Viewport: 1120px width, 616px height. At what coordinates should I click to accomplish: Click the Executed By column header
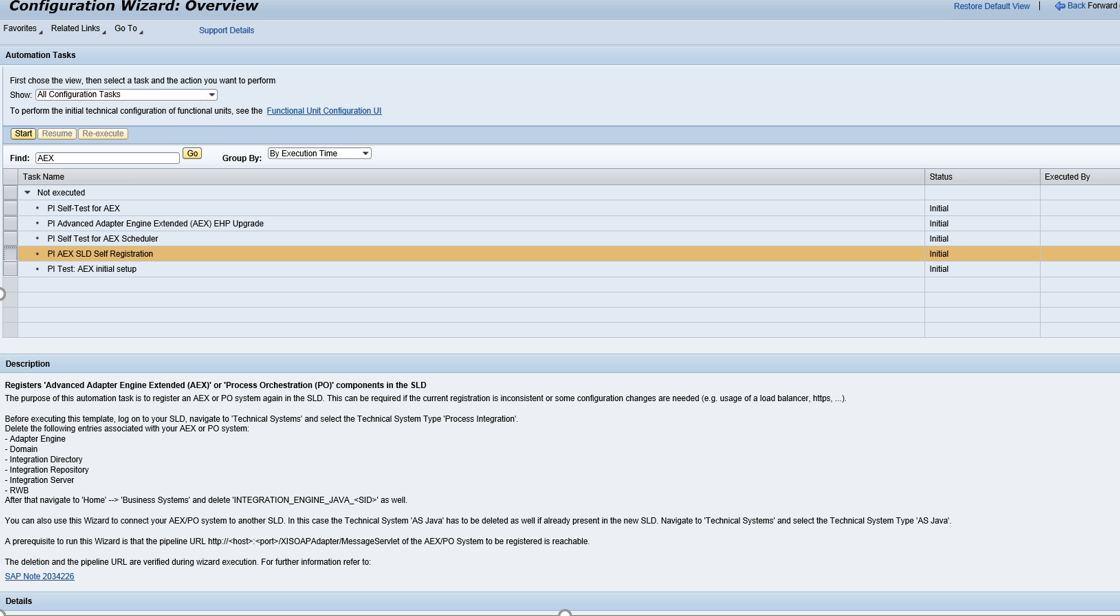1080,177
